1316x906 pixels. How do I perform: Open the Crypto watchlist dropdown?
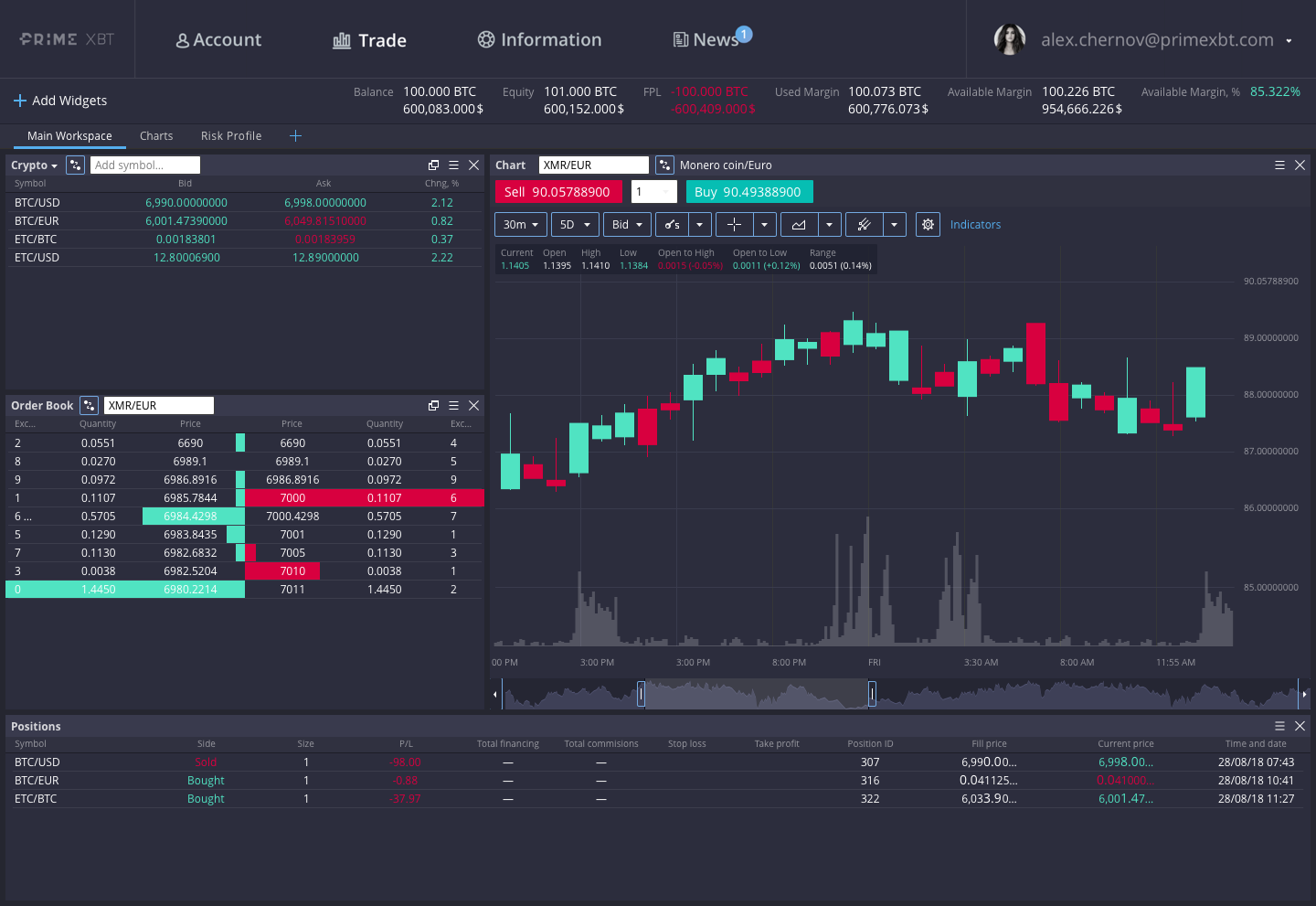[x=34, y=165]
